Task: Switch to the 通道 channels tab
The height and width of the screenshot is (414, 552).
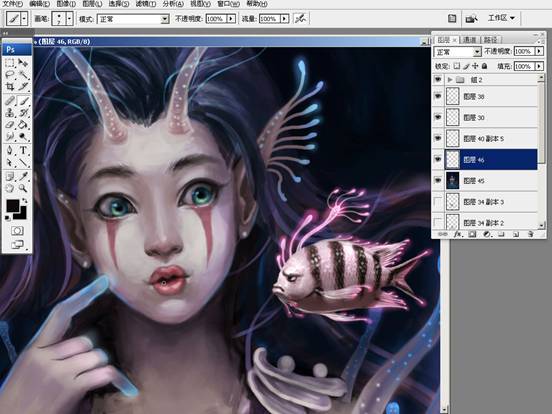Action: 469,40
